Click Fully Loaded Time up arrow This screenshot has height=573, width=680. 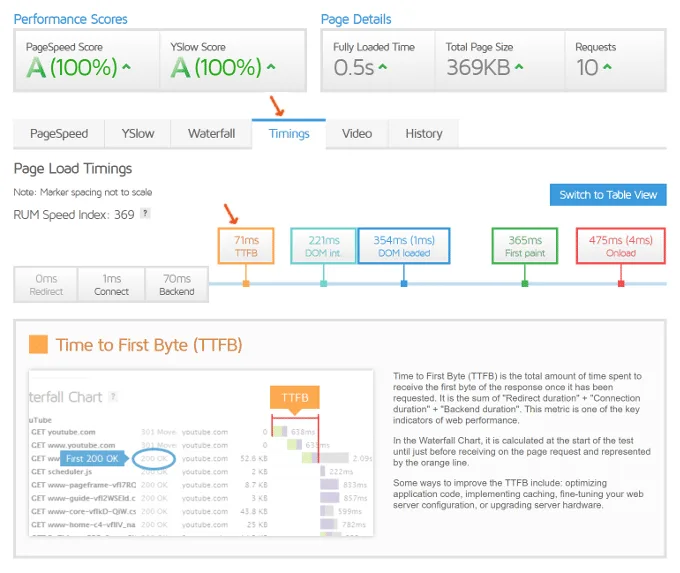point(383,67)
